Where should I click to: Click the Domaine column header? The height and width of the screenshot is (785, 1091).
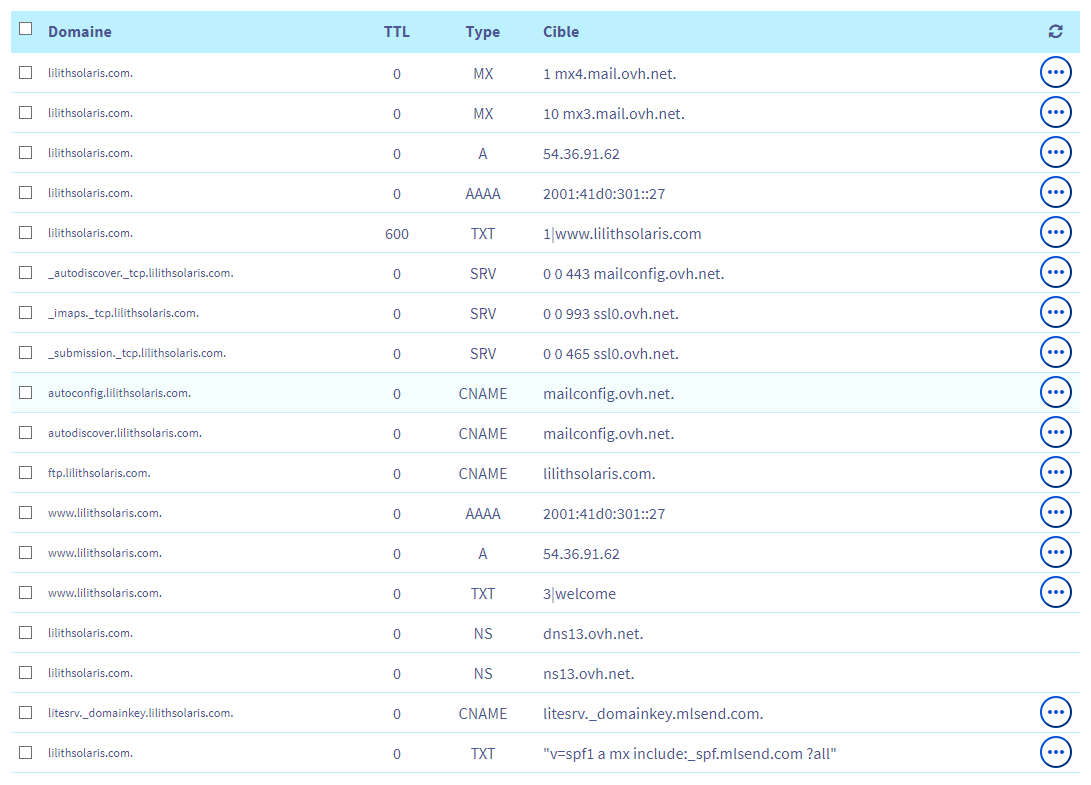pos(80,32)
